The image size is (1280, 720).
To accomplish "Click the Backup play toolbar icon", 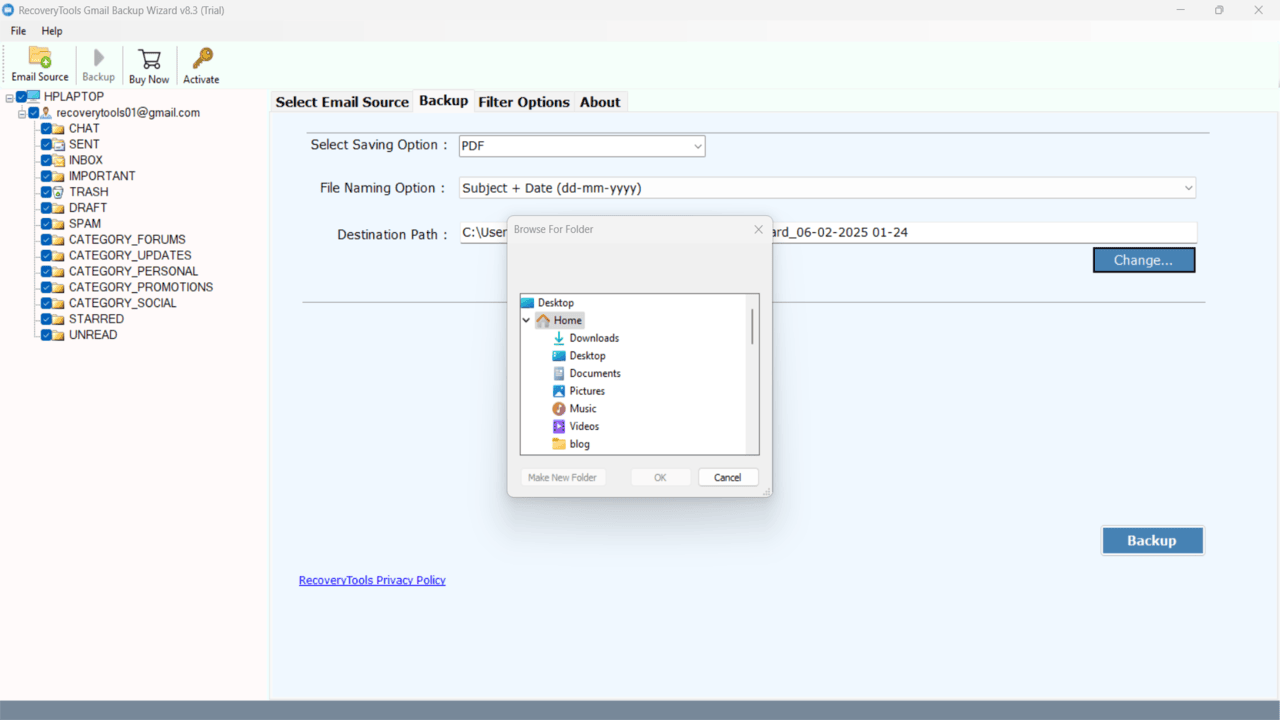I will 98,57.
